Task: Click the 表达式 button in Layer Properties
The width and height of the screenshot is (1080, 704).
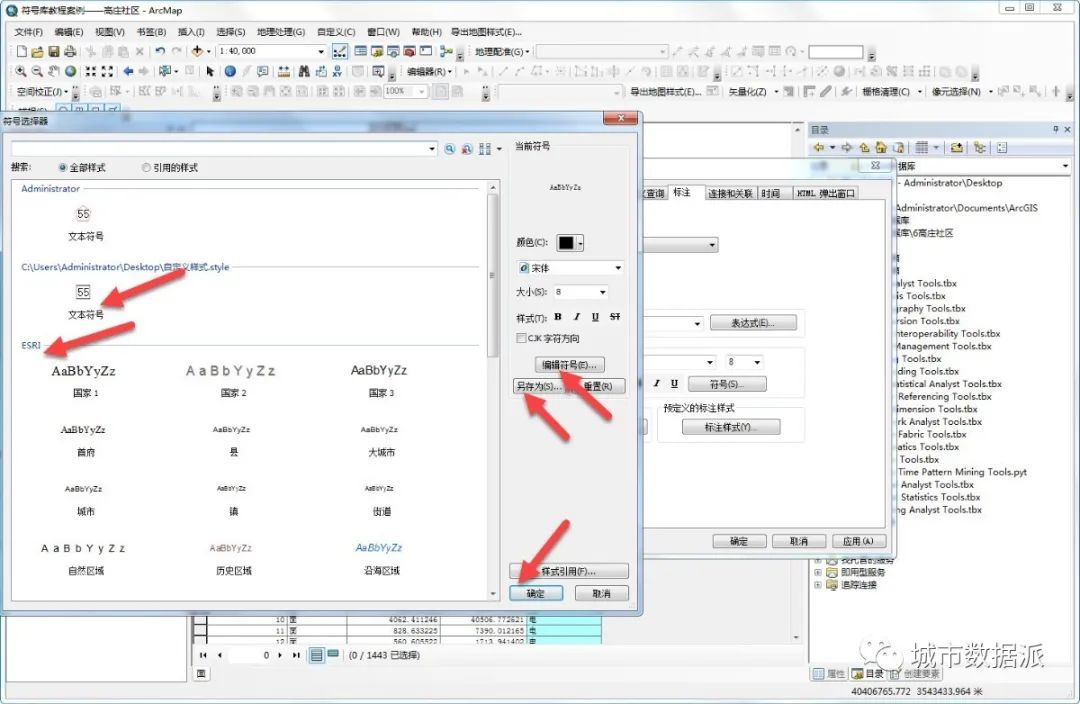Action: click(753, 322)
